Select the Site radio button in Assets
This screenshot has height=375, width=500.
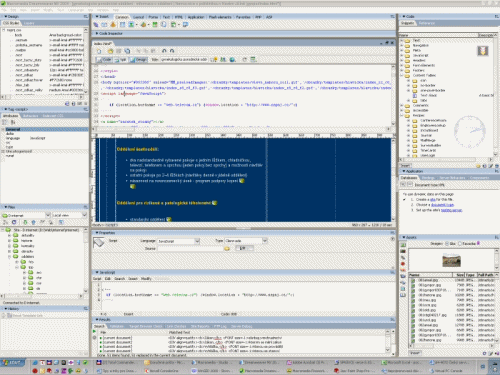click(x=447, y=244)
